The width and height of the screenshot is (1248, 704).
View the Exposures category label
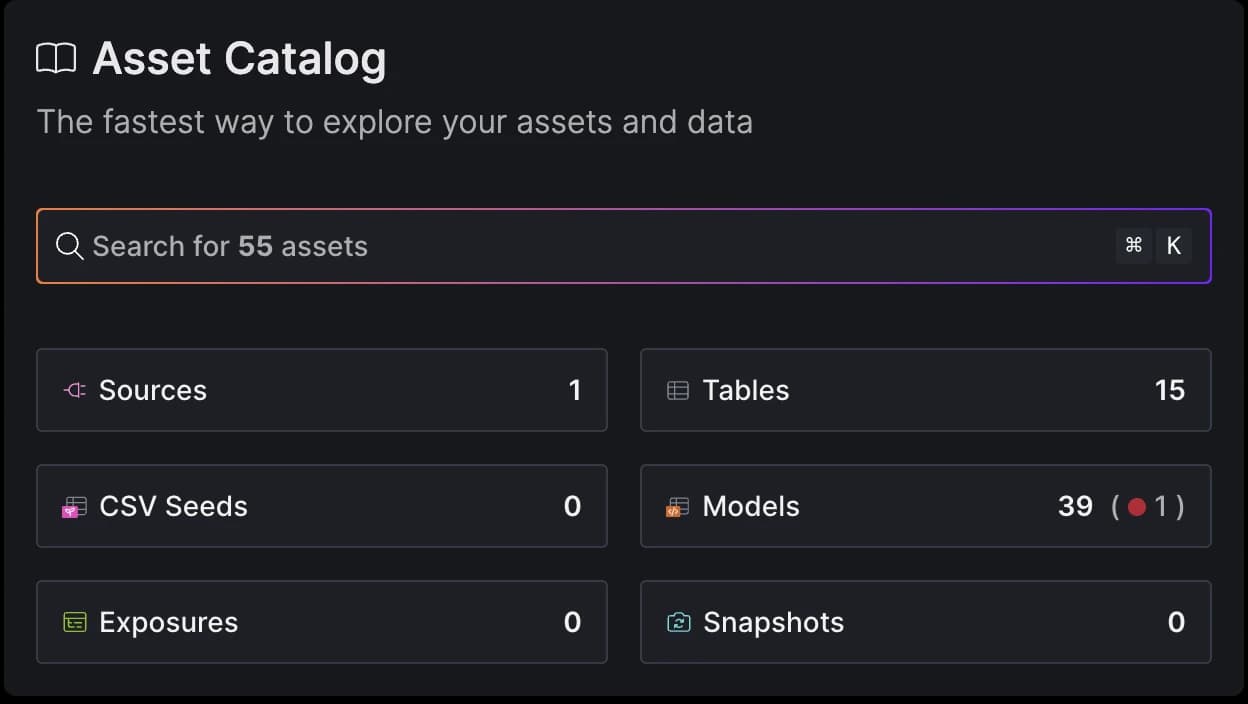click(169, 622)
